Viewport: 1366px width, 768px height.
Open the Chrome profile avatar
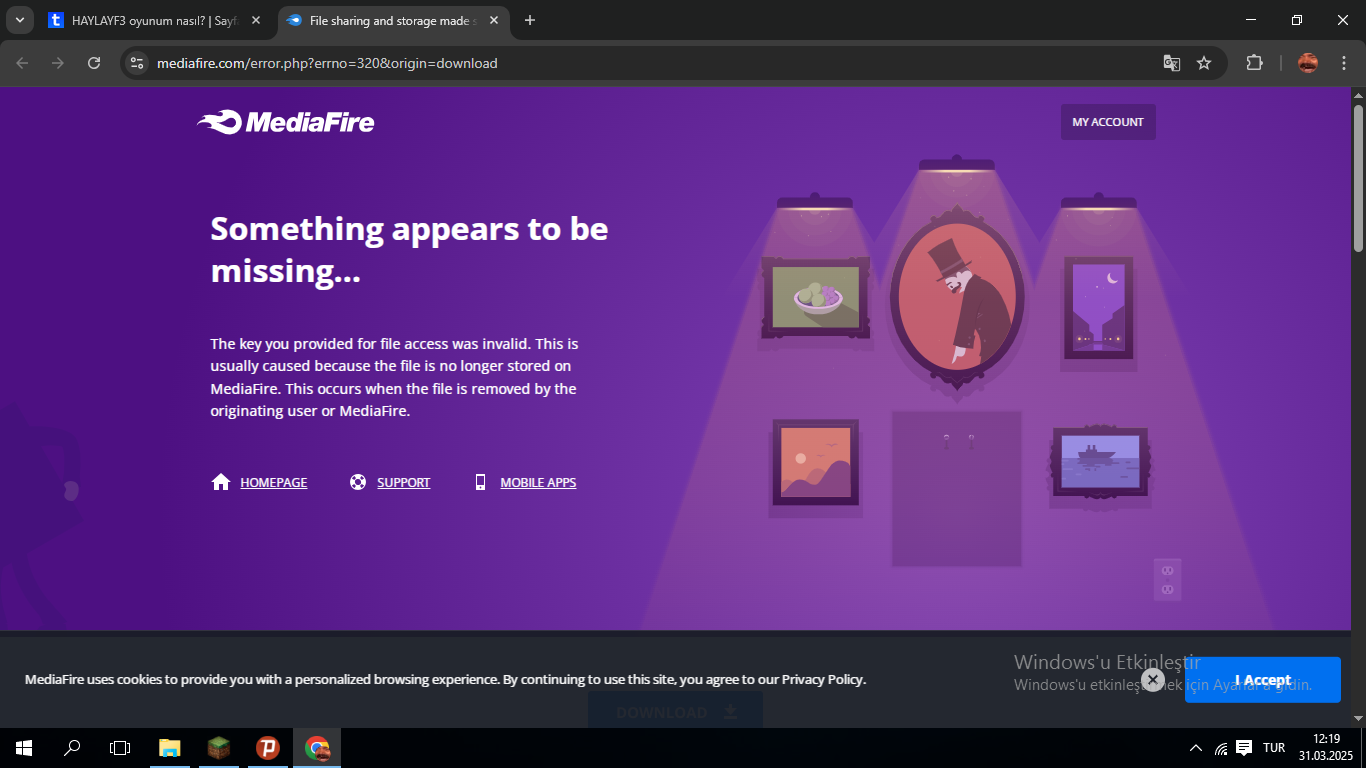tap(1308, 63)
